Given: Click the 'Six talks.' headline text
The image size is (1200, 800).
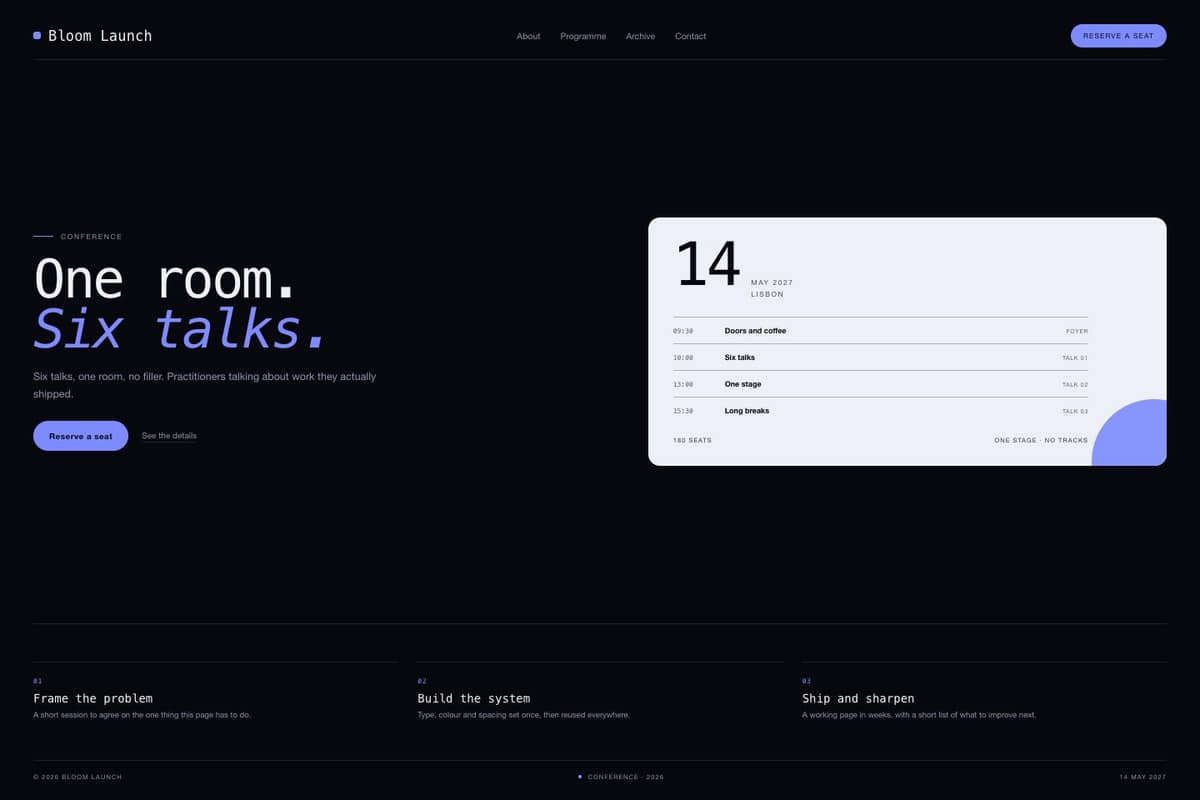Looking at the screenshot, I should [x=180, y=328].
